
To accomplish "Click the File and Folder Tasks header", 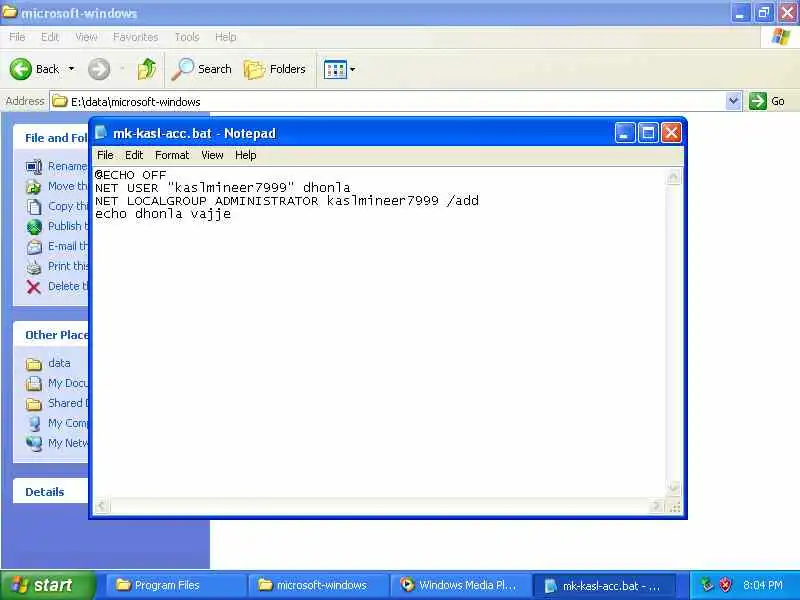I will (x=51, y=138).
